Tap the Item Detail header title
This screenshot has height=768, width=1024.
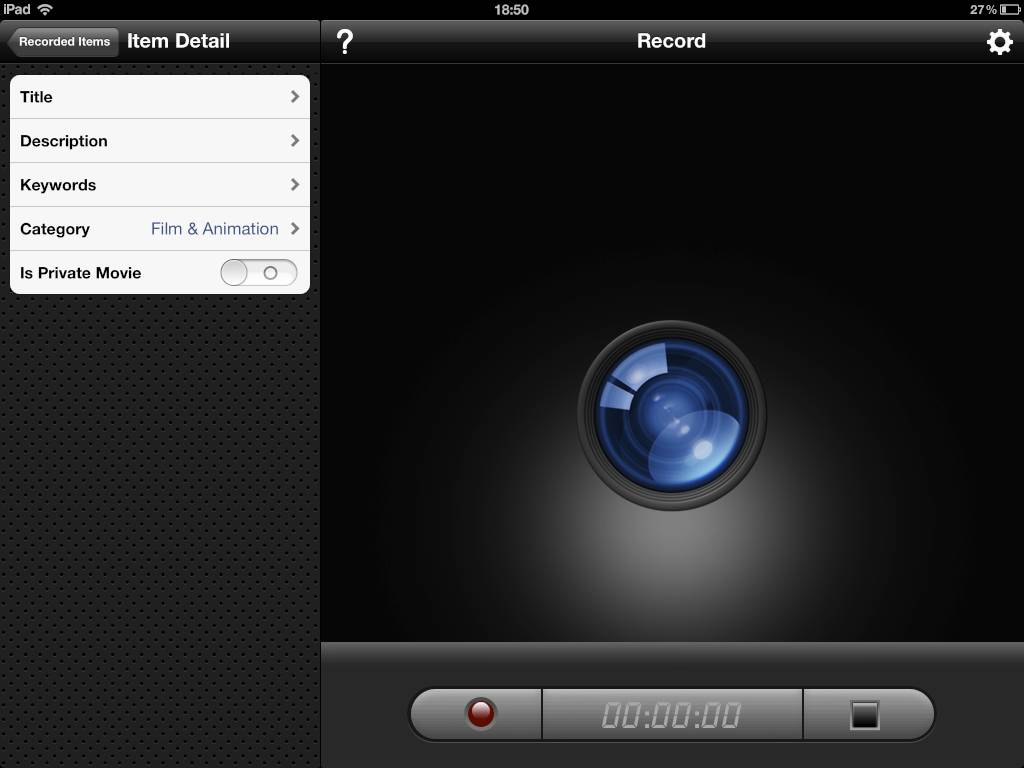(x=178, y=42)
